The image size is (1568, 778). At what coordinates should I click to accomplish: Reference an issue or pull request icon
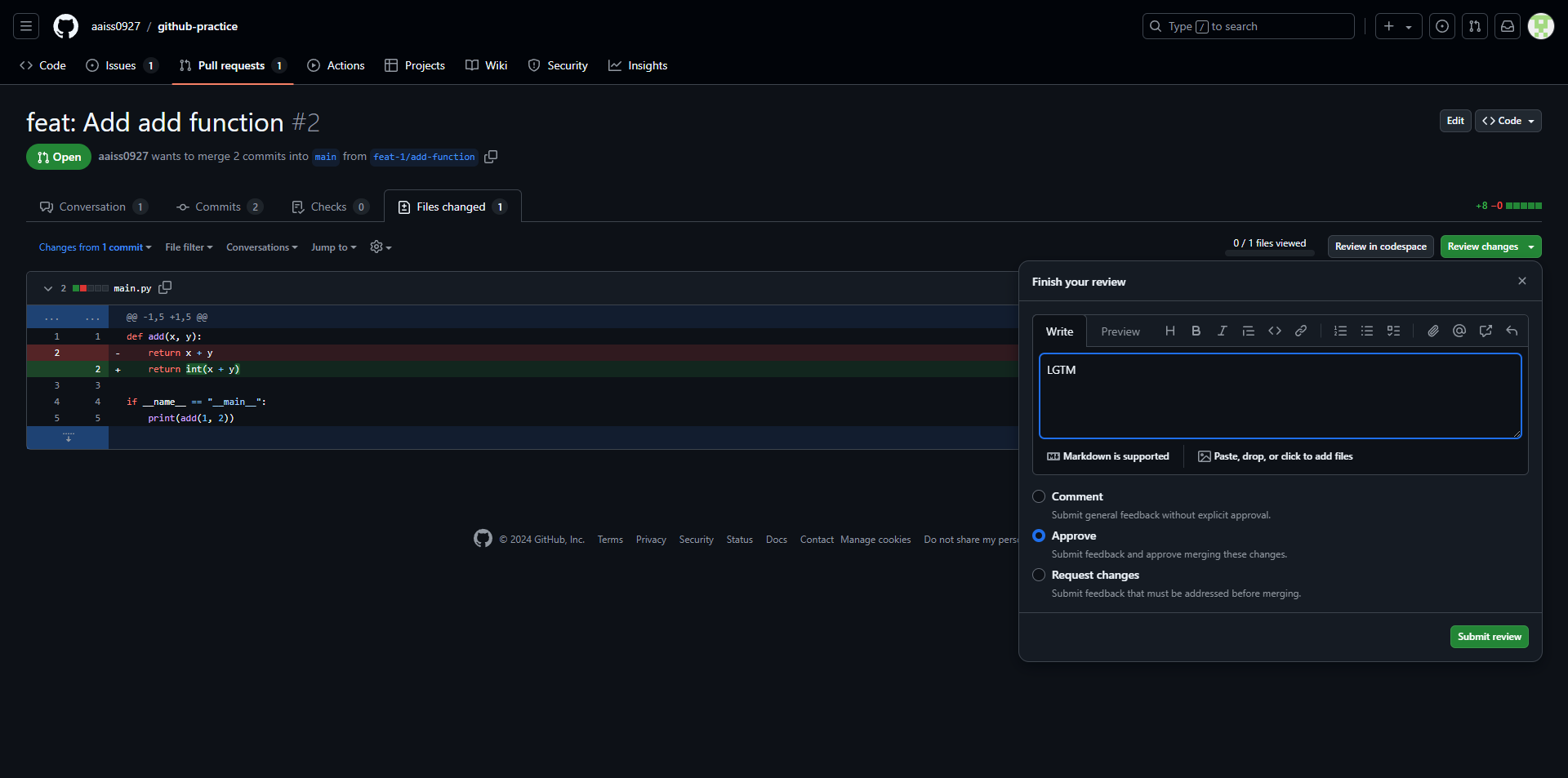(x=1486, y=331)
